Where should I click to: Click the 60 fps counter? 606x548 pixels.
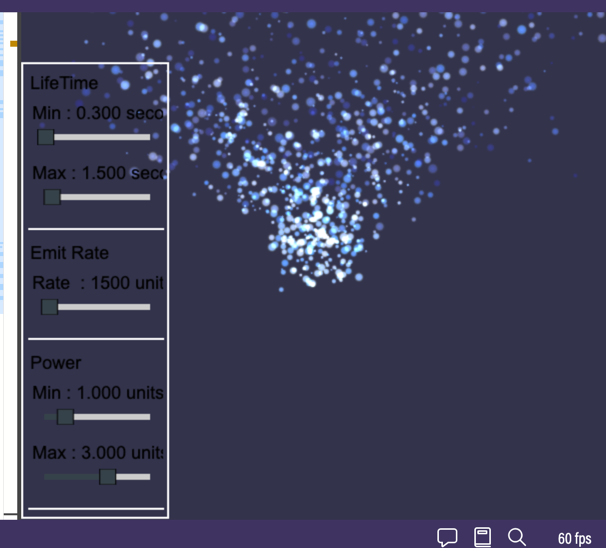[x=574, y=538]
